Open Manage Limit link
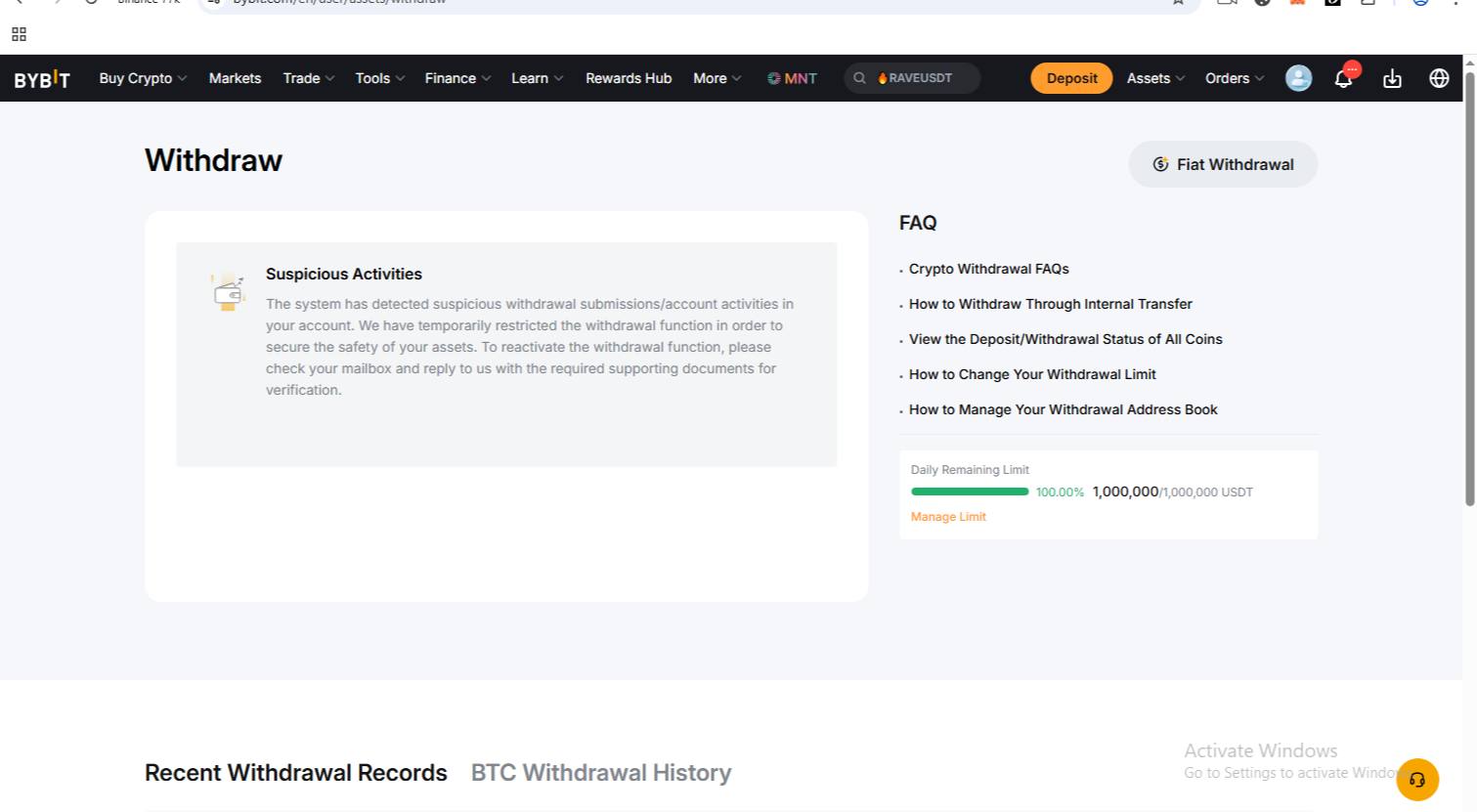The image size is (1477, 812). click(948, 517)
